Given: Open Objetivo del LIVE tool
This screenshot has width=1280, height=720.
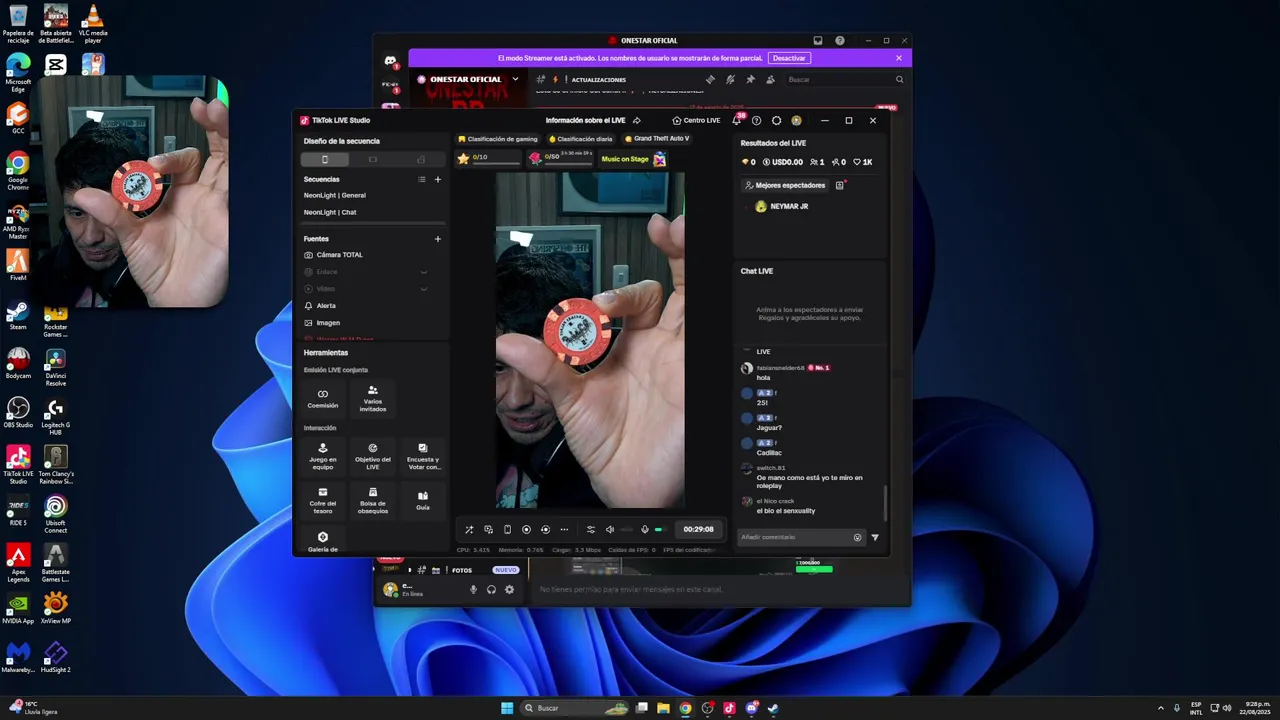Looking at the screenshot, I should click(x=373, y=455).
